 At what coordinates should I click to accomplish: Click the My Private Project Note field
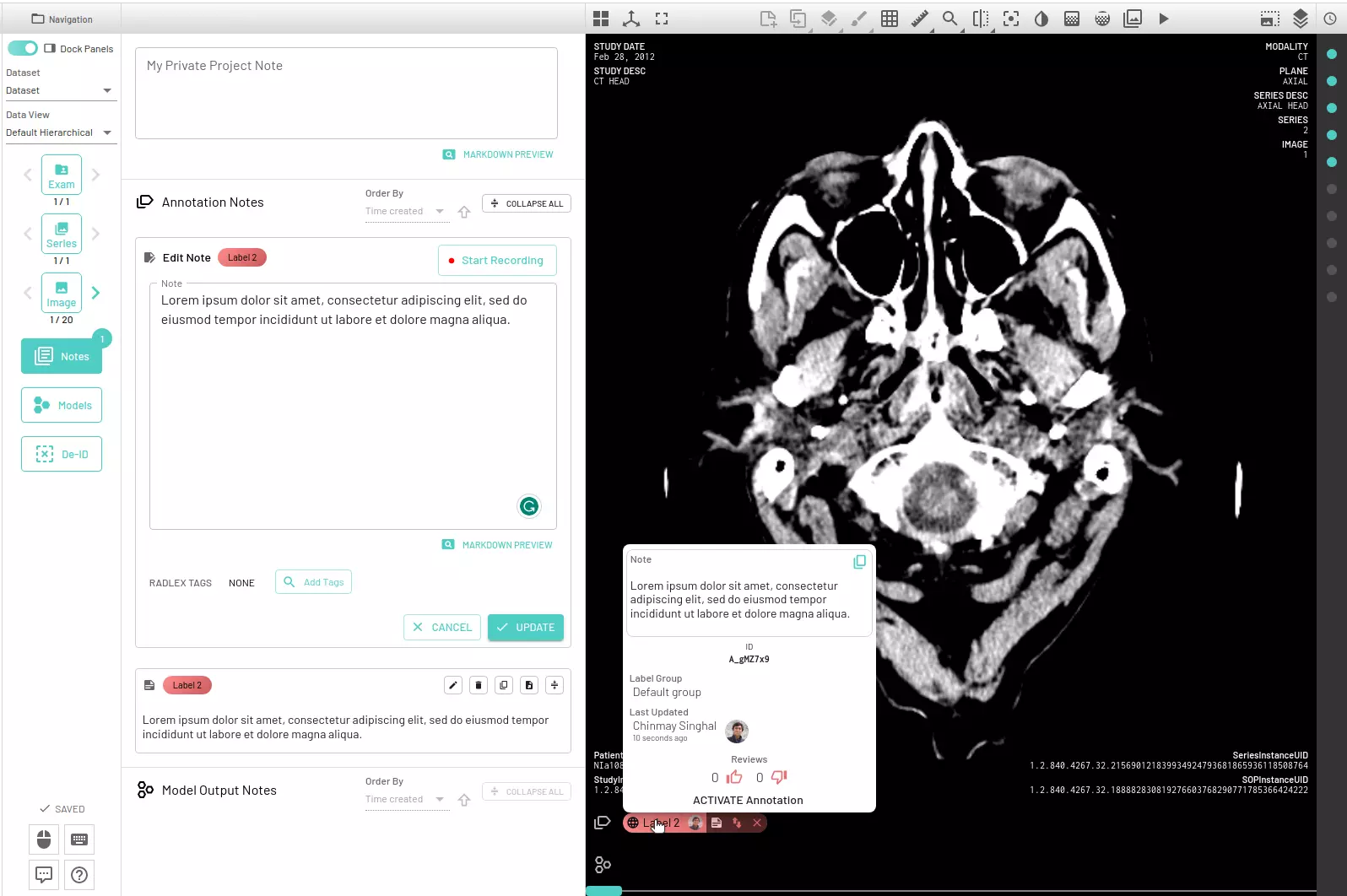point(346,93)
